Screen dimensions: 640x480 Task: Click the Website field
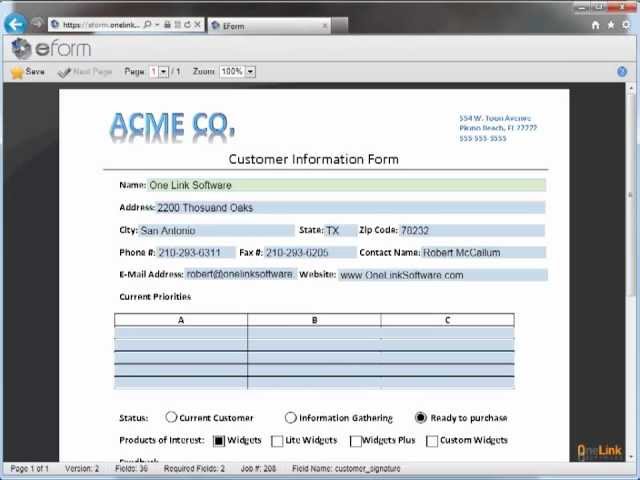(x=442, y=275)
